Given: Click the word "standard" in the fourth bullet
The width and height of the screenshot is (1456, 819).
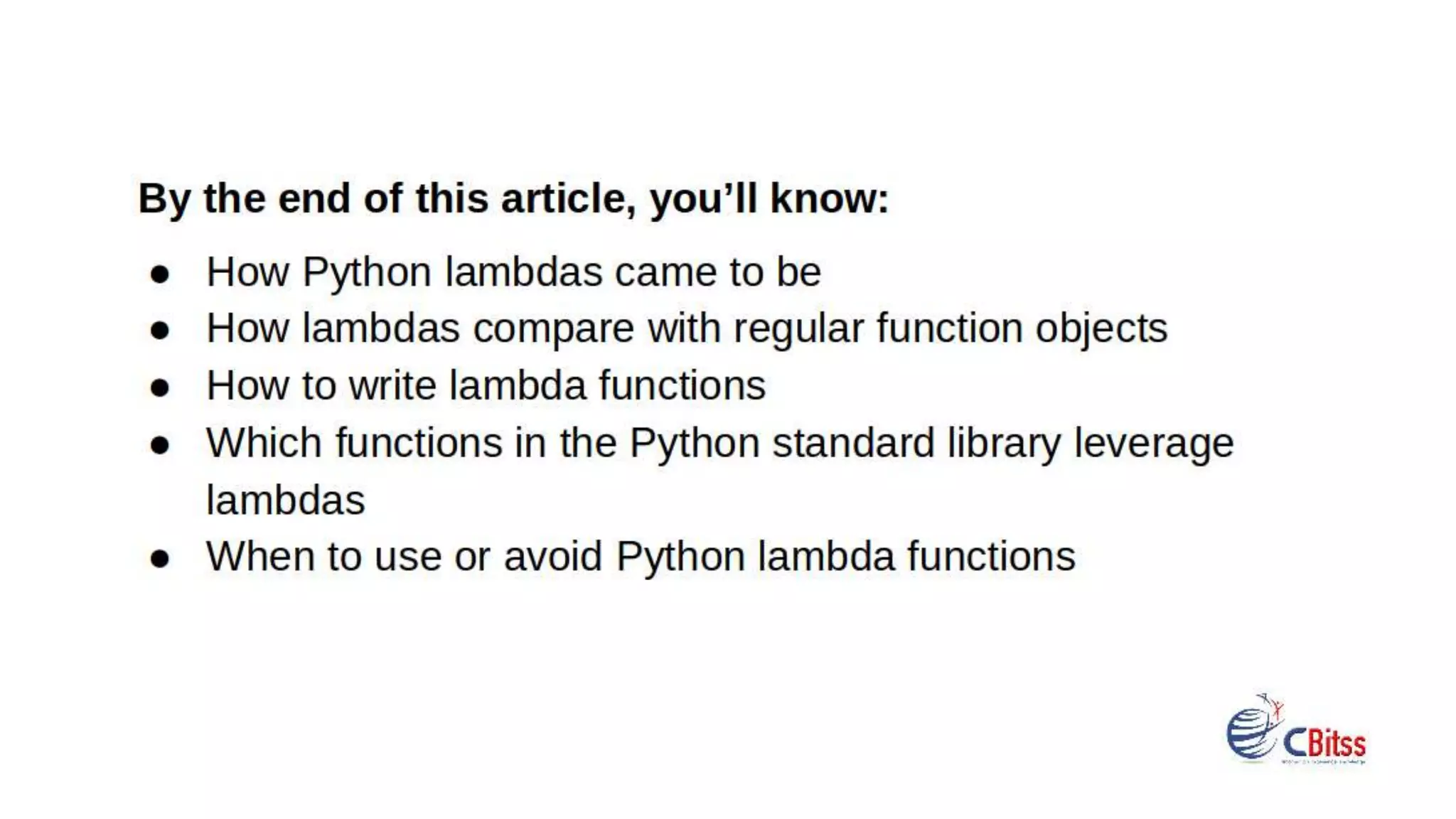Looking at the screenshot, I should (x=853, y=443).
